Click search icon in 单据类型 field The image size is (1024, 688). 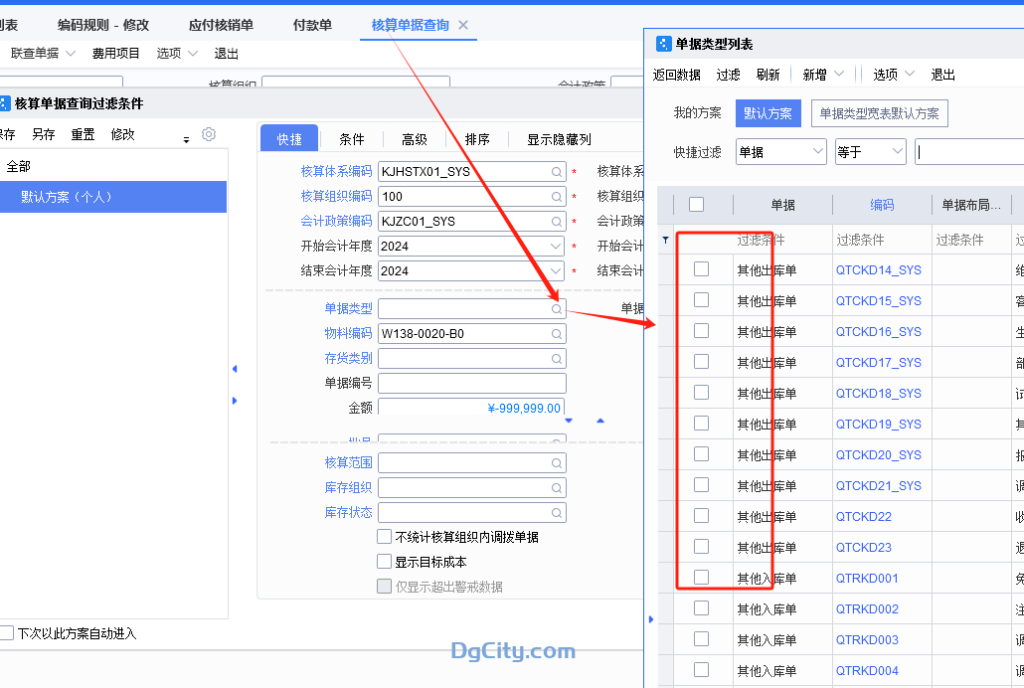click(556, 309)
